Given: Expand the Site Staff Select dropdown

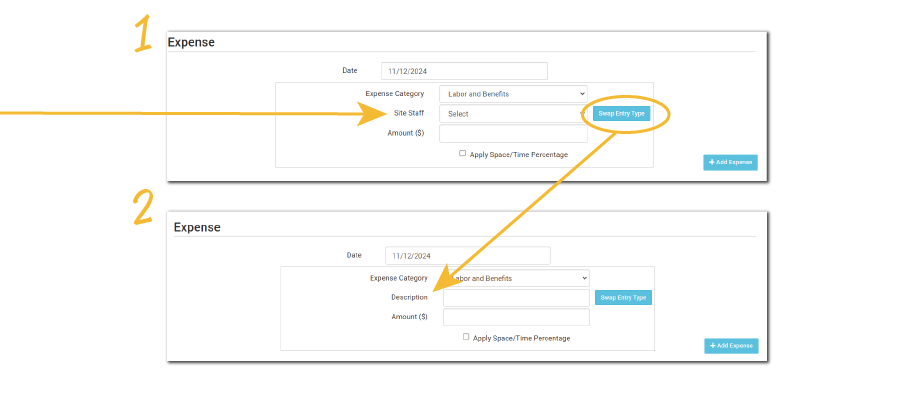Looking at the screenshot, I should [513, 114].
